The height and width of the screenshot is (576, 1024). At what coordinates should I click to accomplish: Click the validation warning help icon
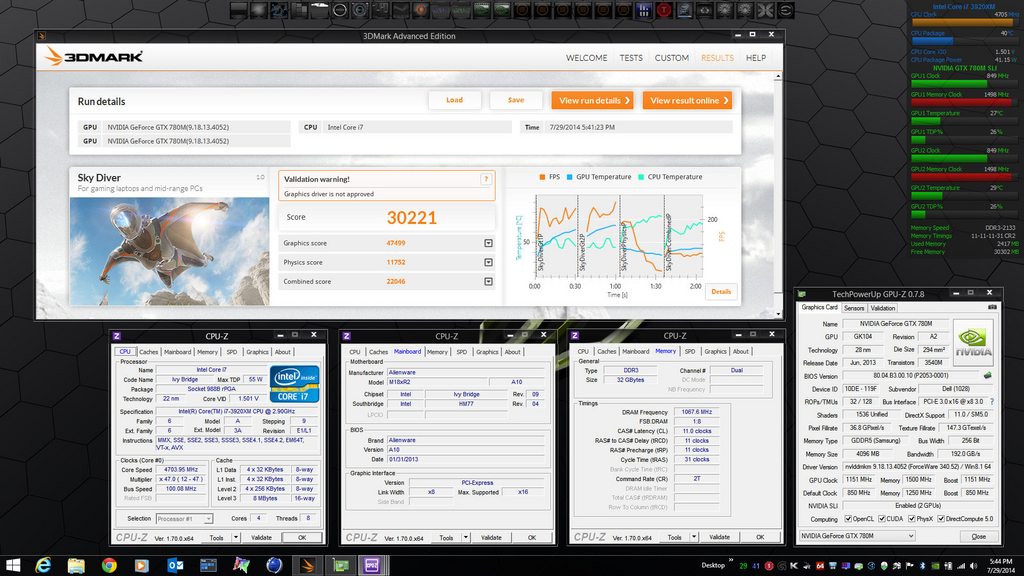[486, 179]
